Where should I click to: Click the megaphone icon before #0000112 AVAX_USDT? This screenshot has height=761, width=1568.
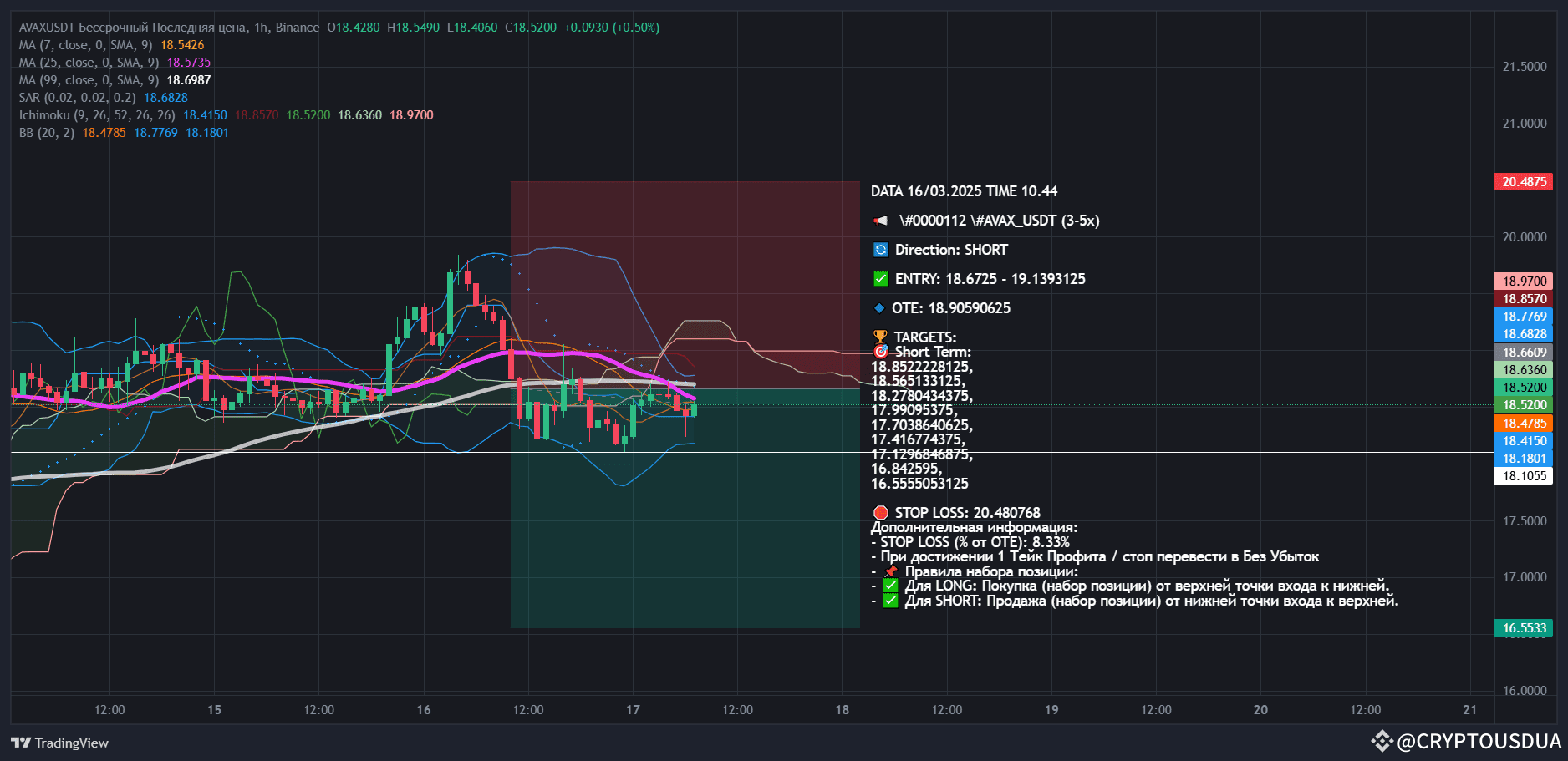[879, 221]
